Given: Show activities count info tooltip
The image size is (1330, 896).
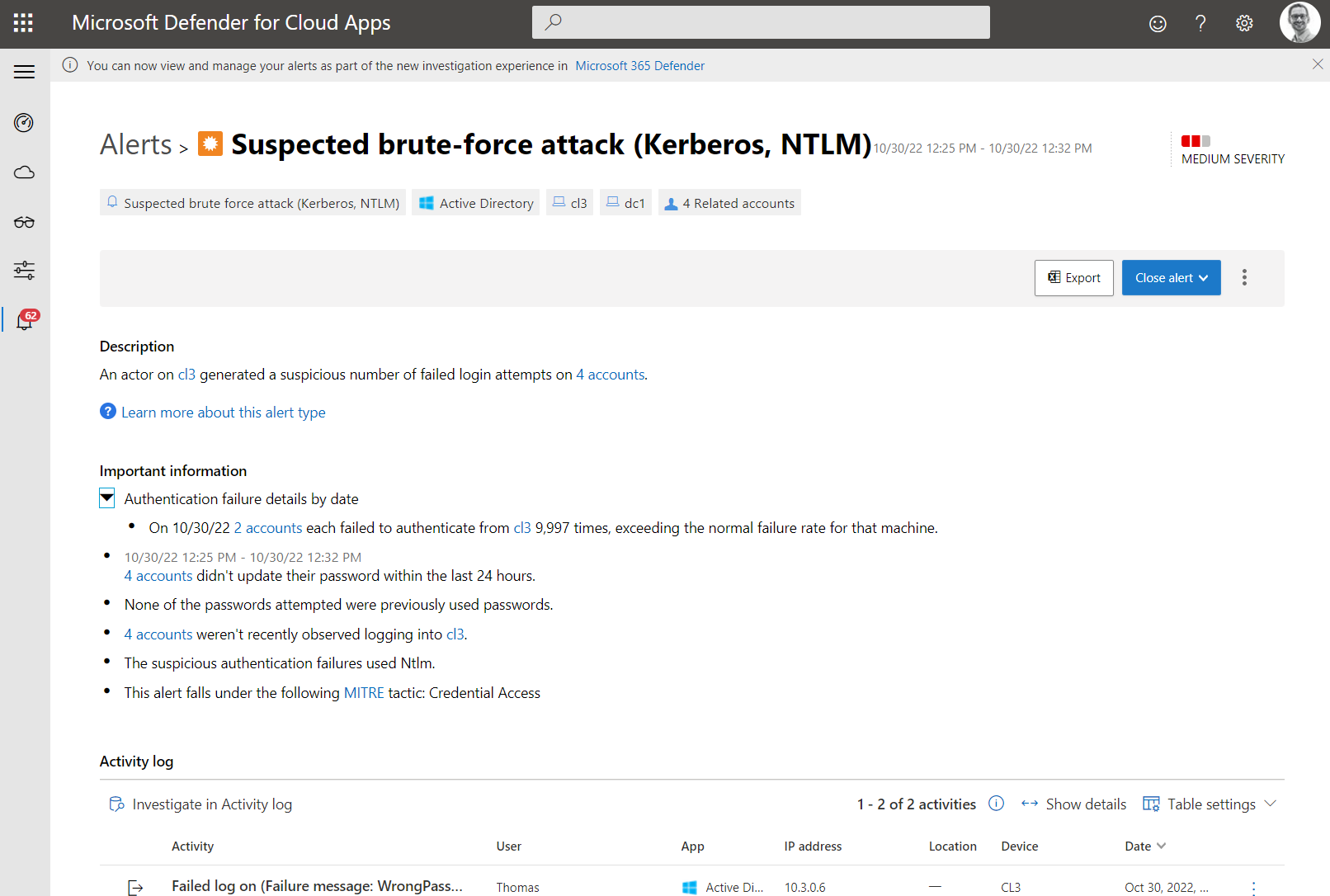Looking at the screenshot, I should tap(997, 804).
